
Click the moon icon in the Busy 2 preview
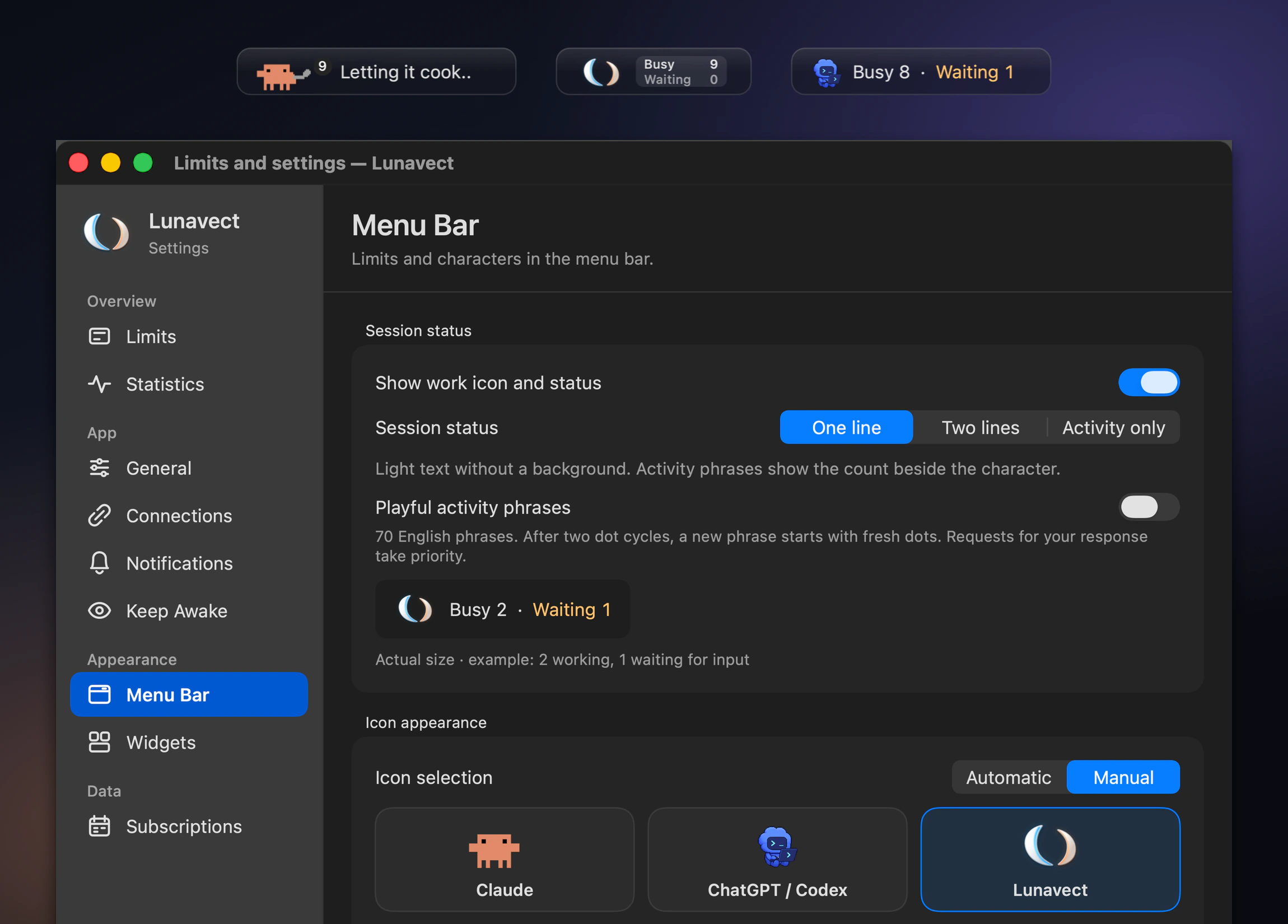415,609
